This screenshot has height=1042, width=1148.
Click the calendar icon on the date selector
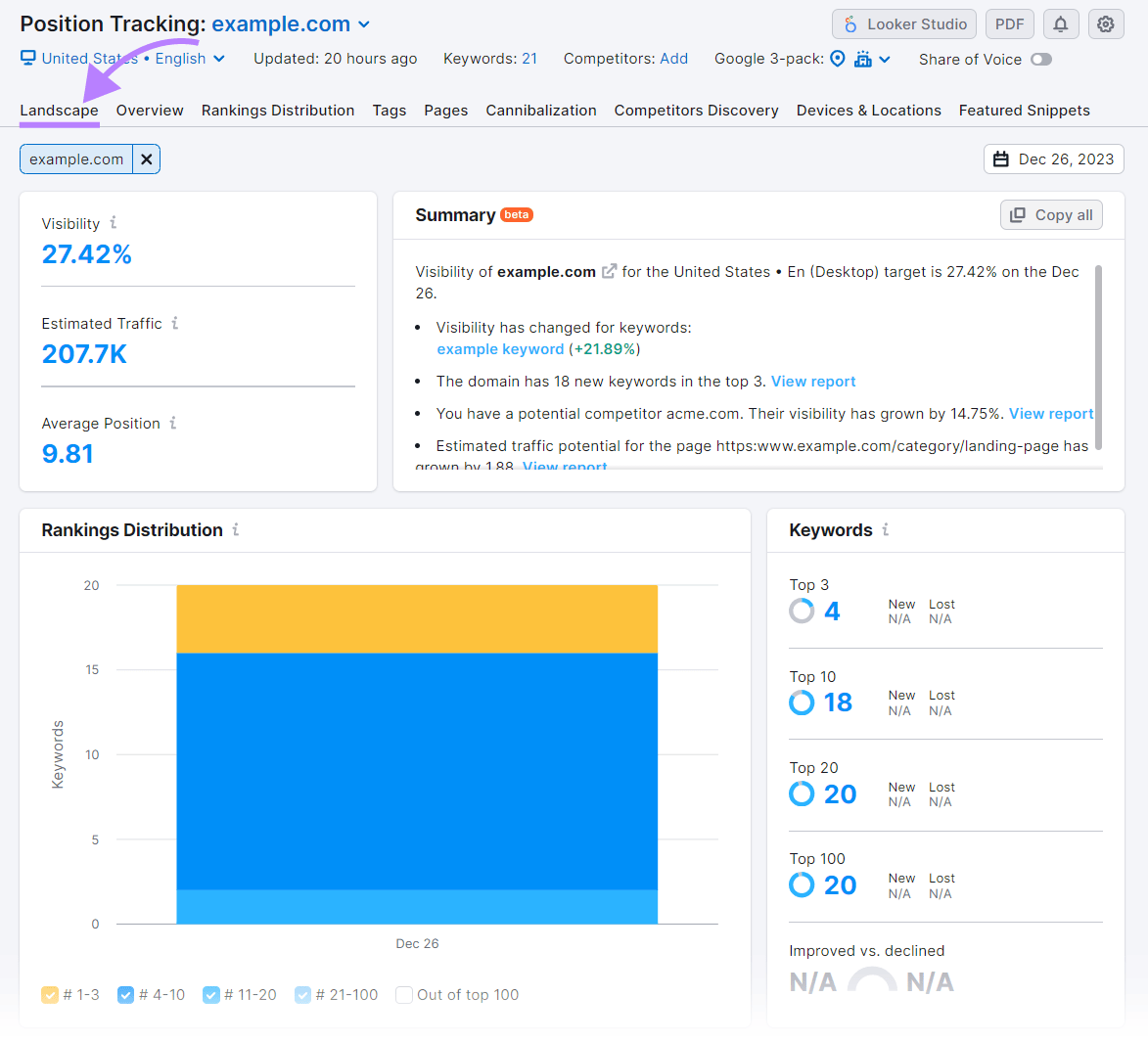pos(1002,159)
